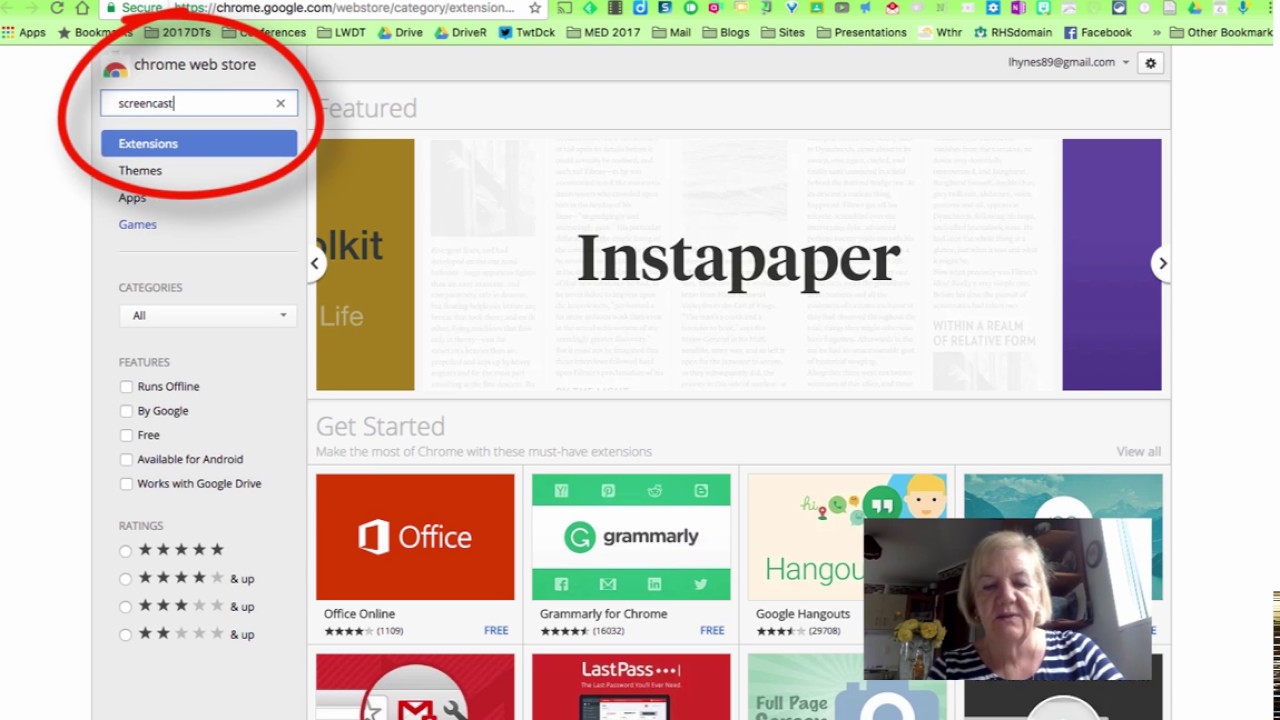The image size is (1280, 720).
Task: Open the MED 2017 bookmark folder
Action: click(x=603, y=32)
